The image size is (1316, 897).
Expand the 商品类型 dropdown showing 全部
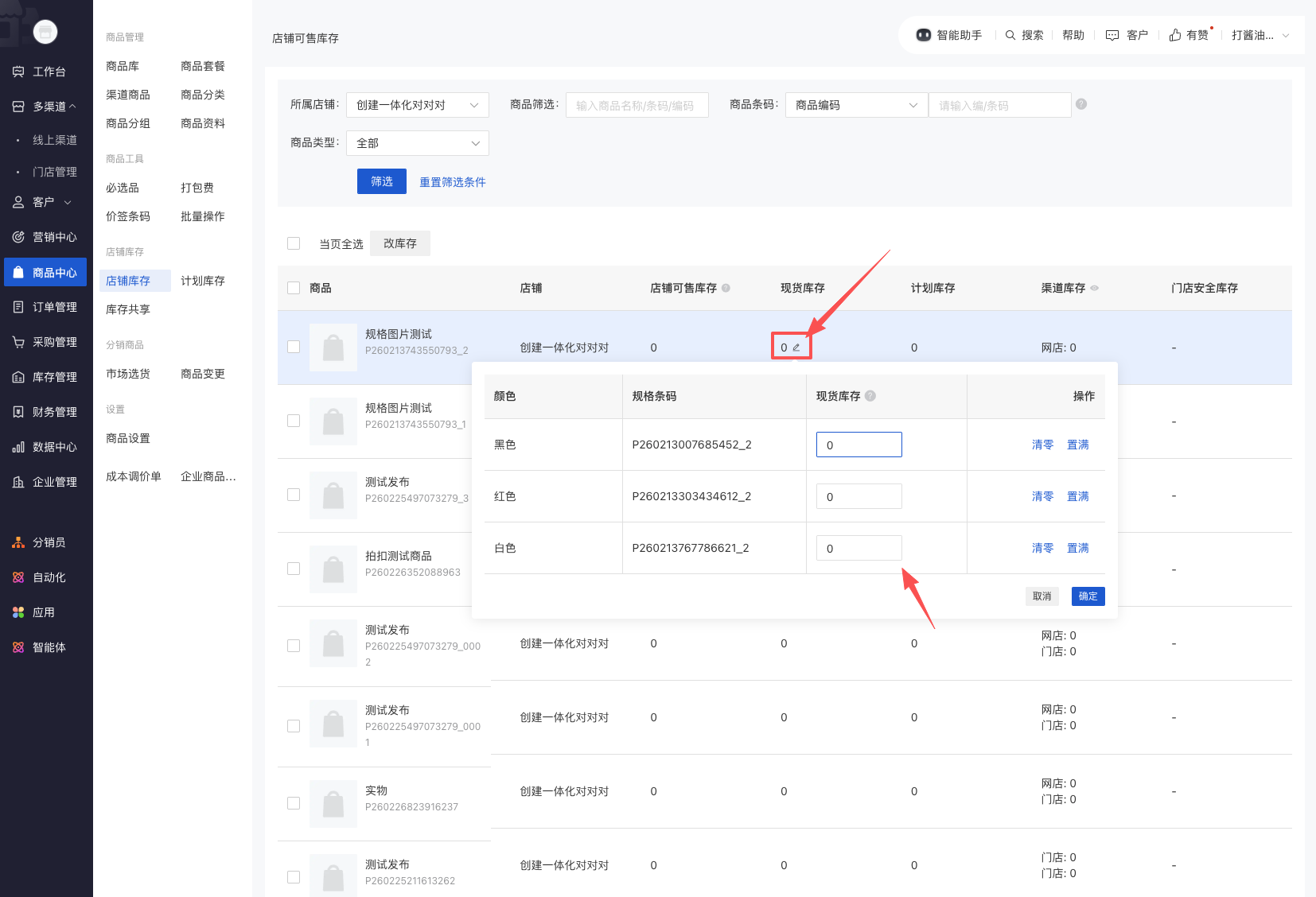pyautogui.click(x=417, y=143)
